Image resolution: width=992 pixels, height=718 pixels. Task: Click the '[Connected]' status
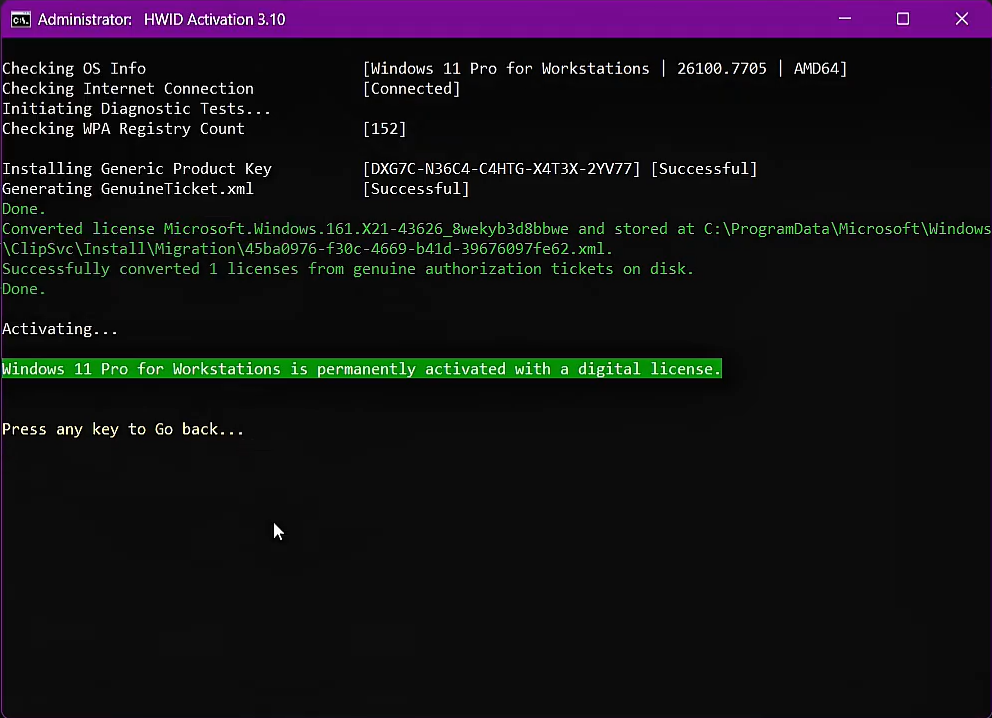click(x=412, y=89)
